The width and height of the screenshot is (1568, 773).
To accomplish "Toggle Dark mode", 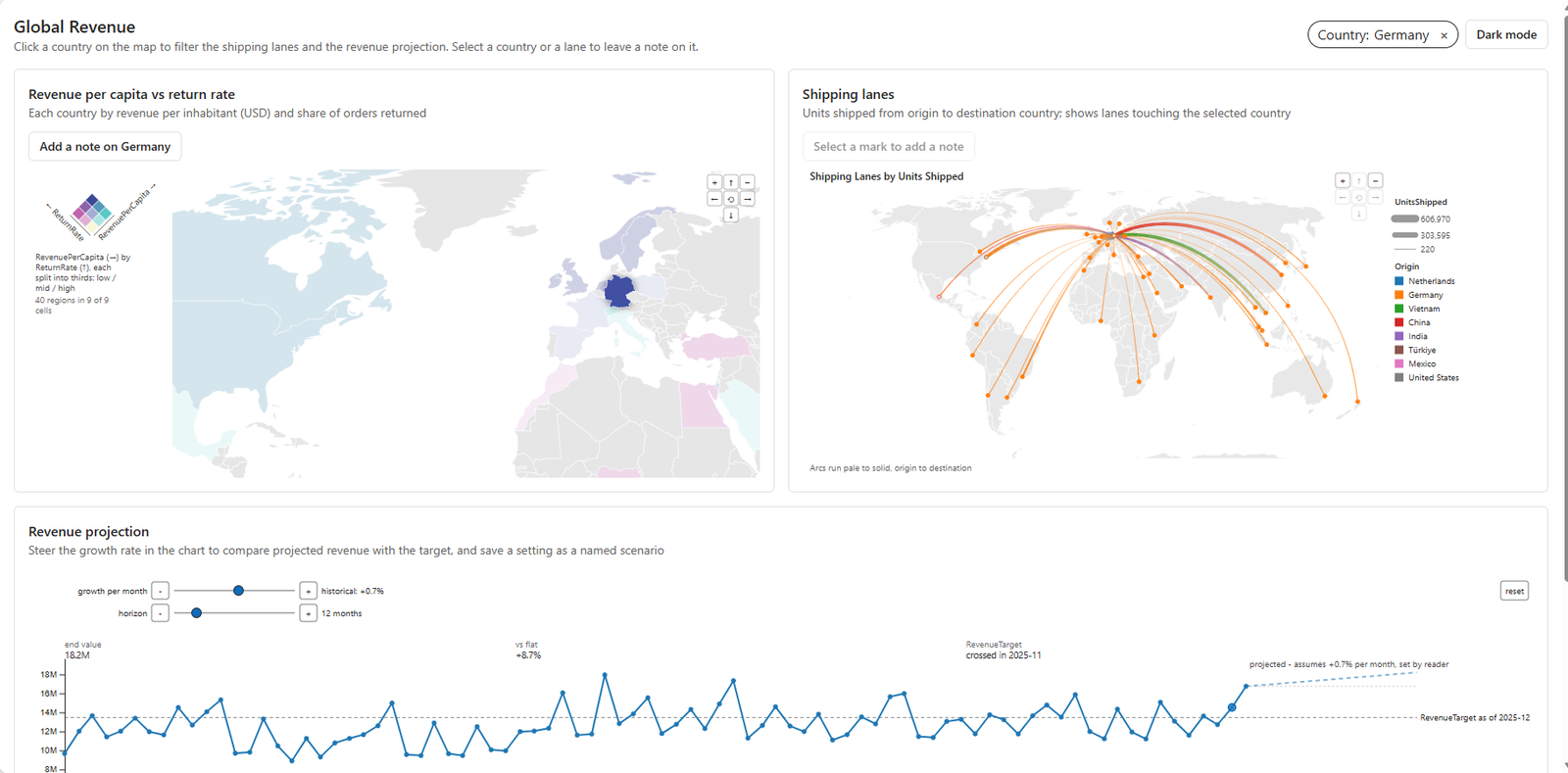I will point(1506,34).
